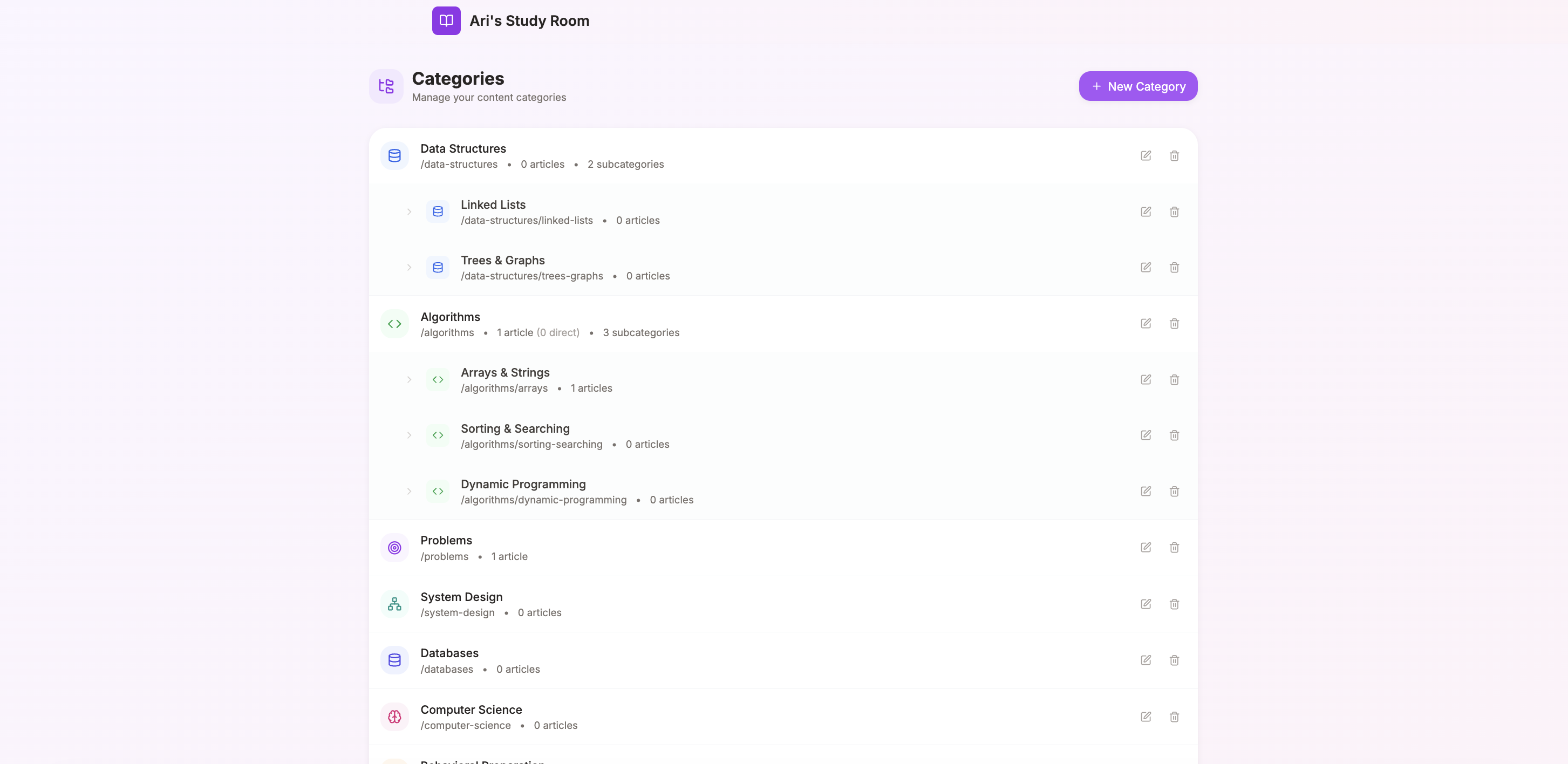Select the code icon next to Algorithms
1568x764 pixels.
pos(394,323)
